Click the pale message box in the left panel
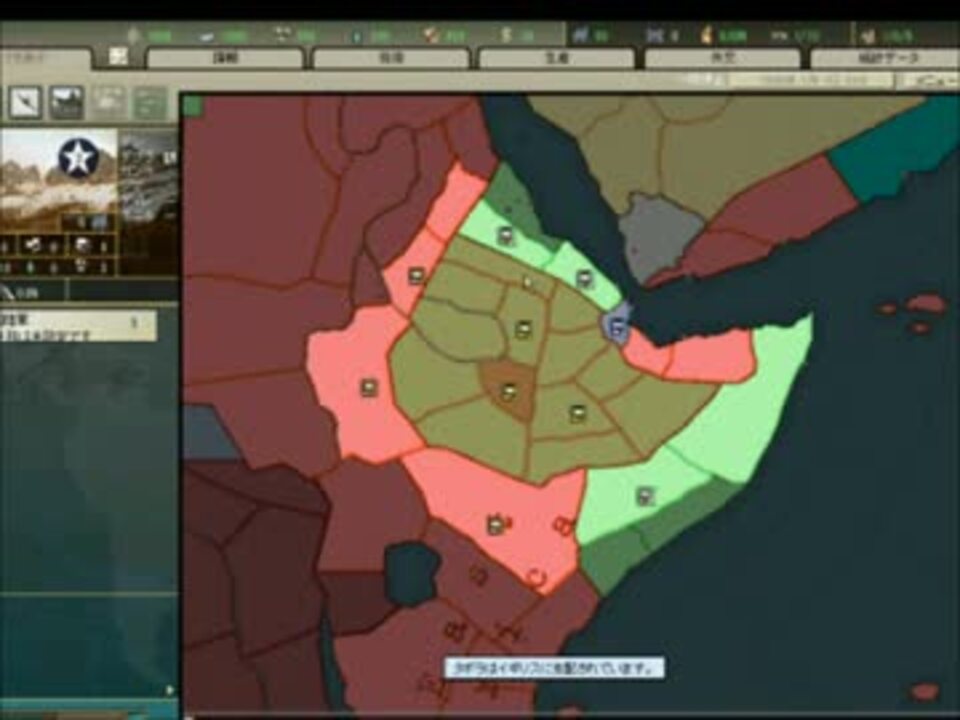Screen dimensions: 960x720 click(x=78, y=325)
